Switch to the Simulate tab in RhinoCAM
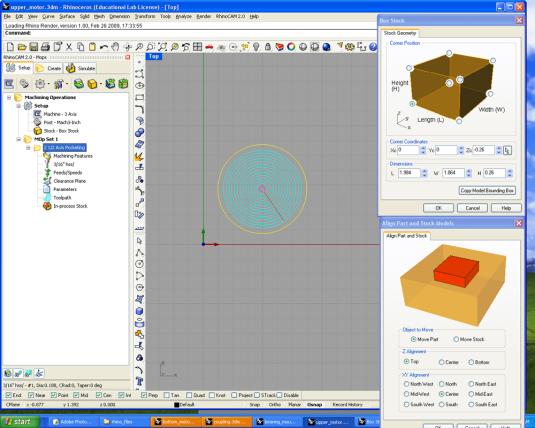The height and width of the screenshot is (428, 535). click(81, 68)
